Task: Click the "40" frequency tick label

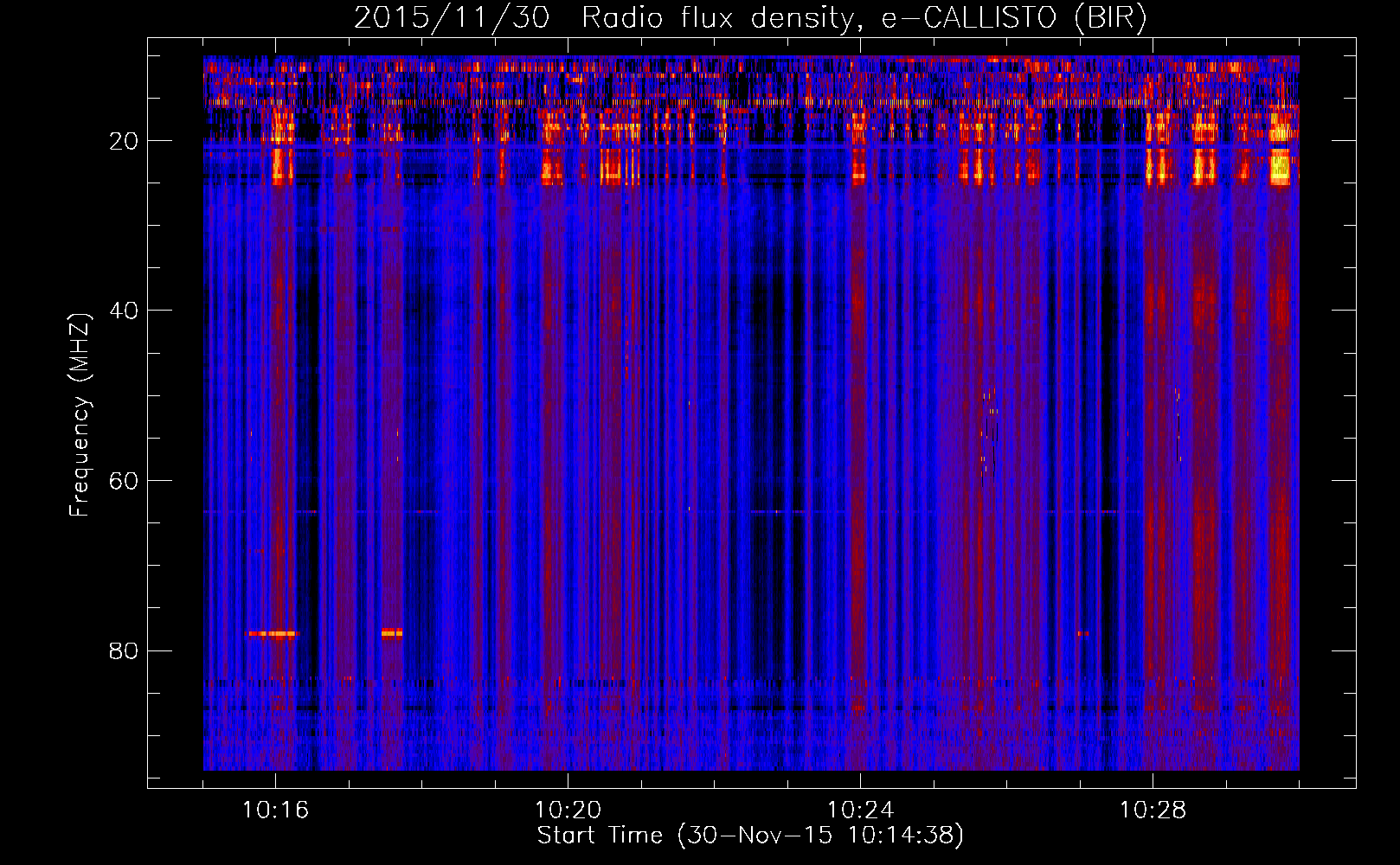Action: (x=125, y=311)
